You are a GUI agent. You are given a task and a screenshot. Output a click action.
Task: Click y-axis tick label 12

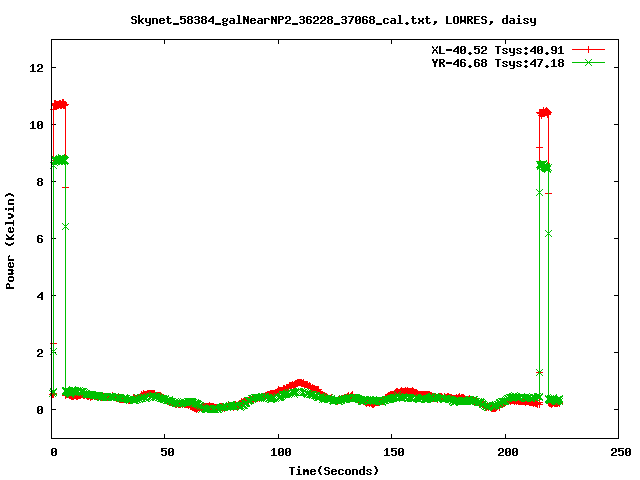click(36, 68)
